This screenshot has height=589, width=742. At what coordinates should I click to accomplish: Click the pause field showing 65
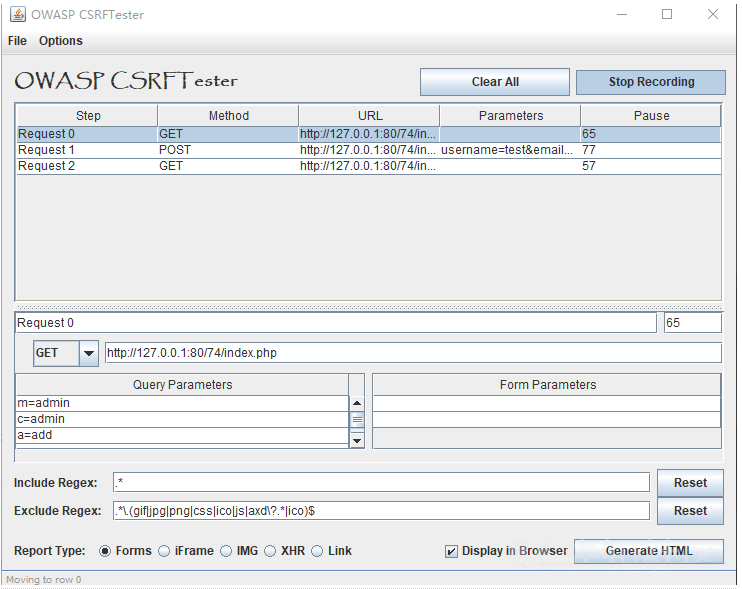pos(693,323)
